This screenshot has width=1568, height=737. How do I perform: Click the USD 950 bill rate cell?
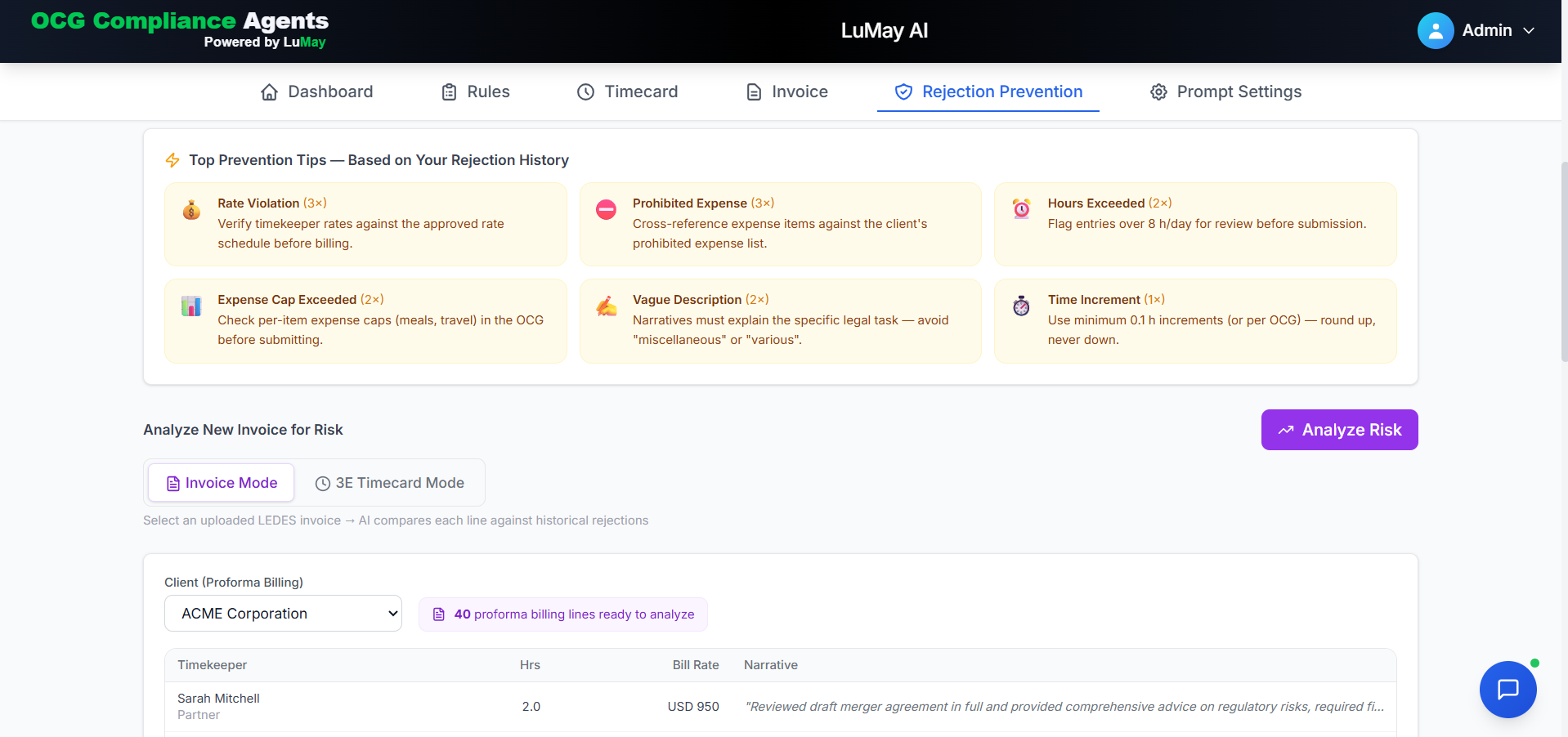[x=693, y=707]
